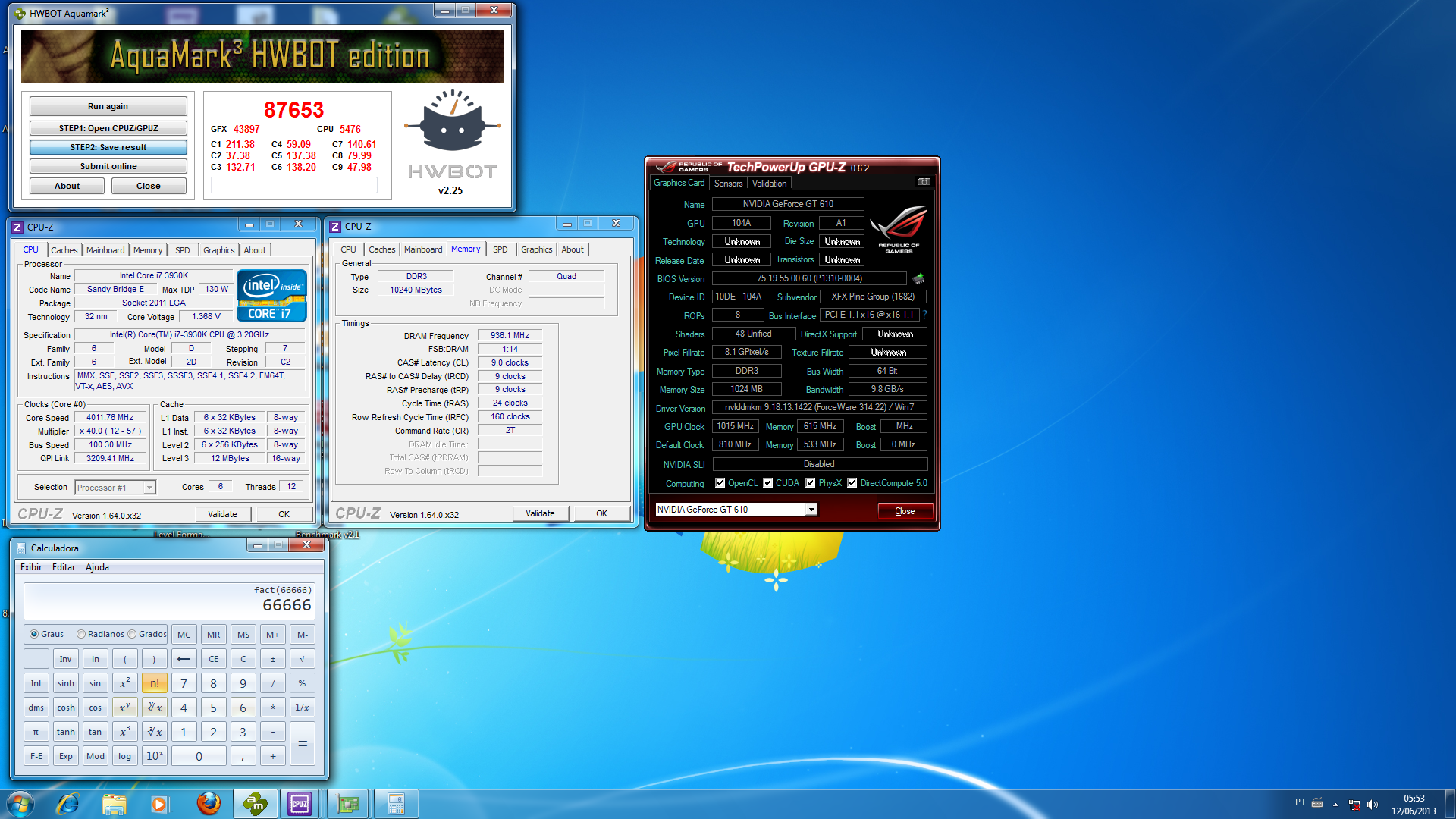The image size is (1456, 819).
Task: Click the Bus Interface question mark in GPU-Z
Action: [924, 315]
